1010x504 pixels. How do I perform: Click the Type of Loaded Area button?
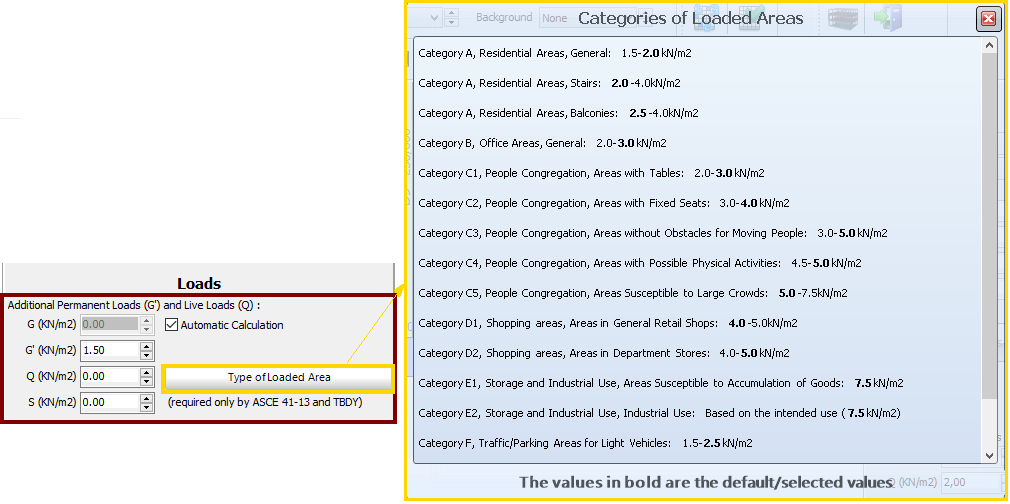click(279, 377)
